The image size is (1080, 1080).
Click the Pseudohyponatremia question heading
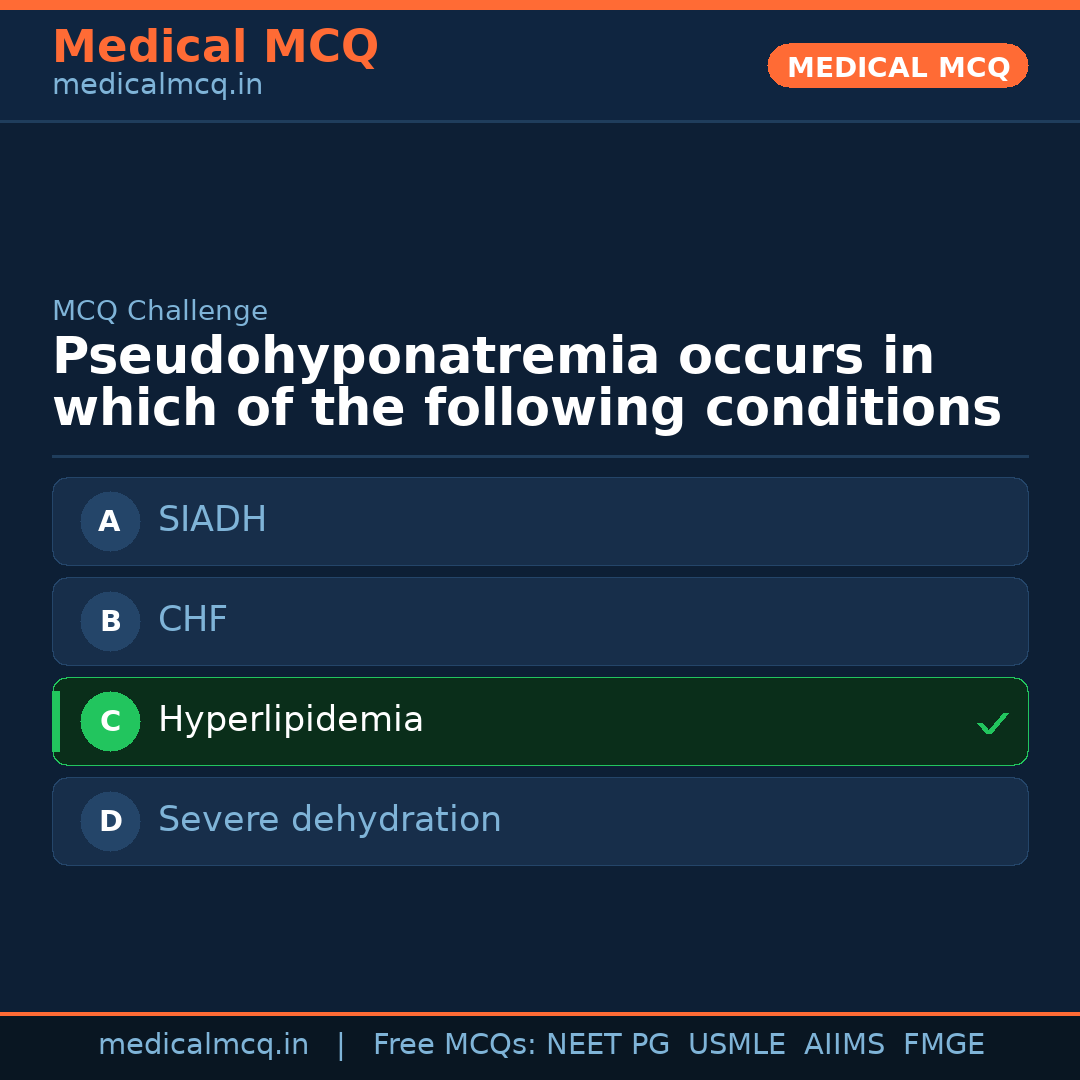pos(527,383)
